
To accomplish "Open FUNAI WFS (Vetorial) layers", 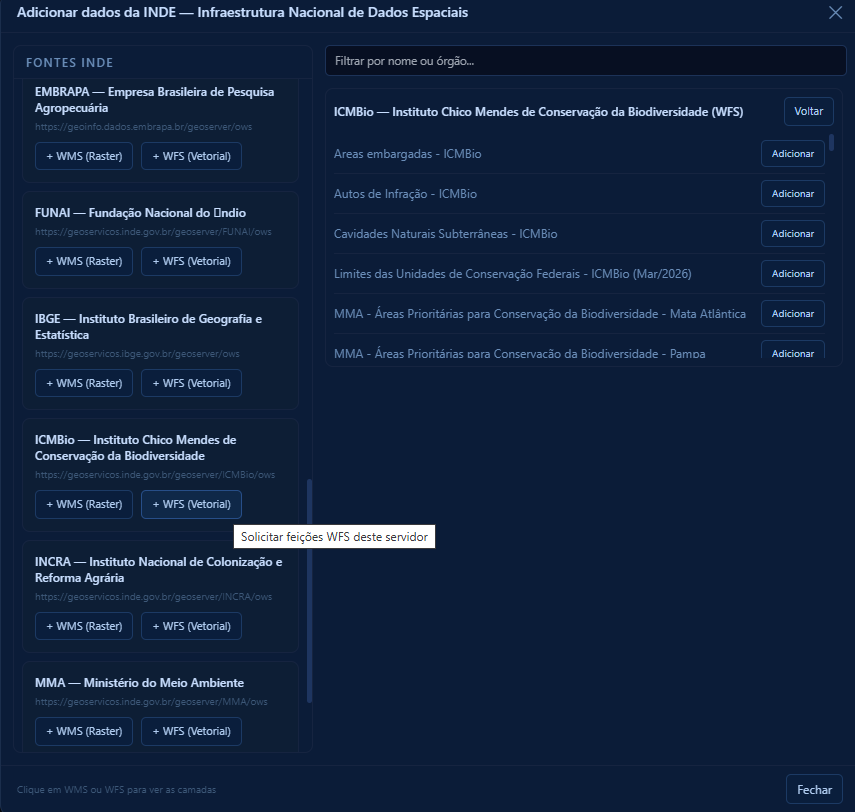I will pyautogui.click(x=191, y=261).
